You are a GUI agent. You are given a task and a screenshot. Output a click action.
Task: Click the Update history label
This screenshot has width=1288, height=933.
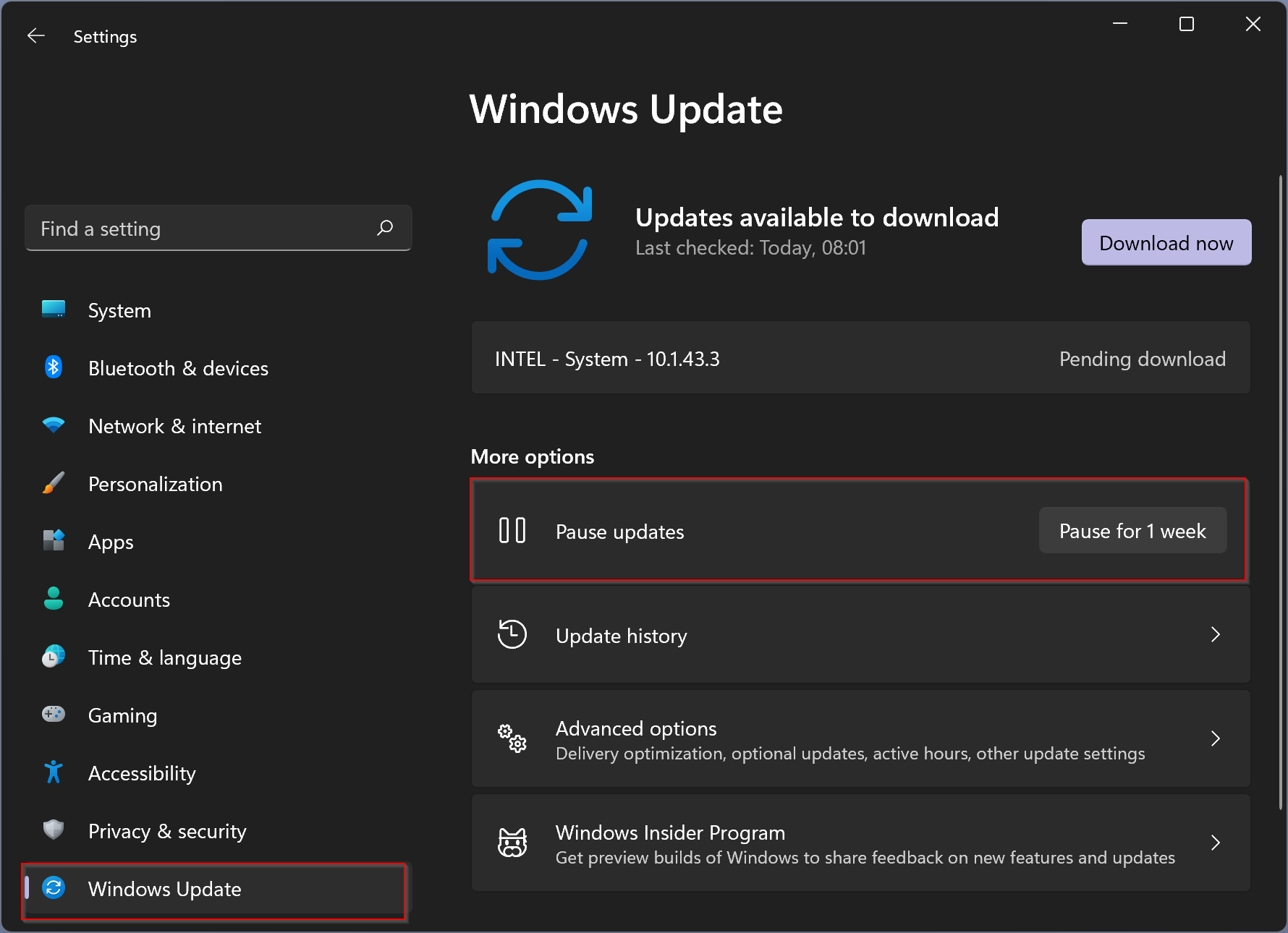(622, 636)
